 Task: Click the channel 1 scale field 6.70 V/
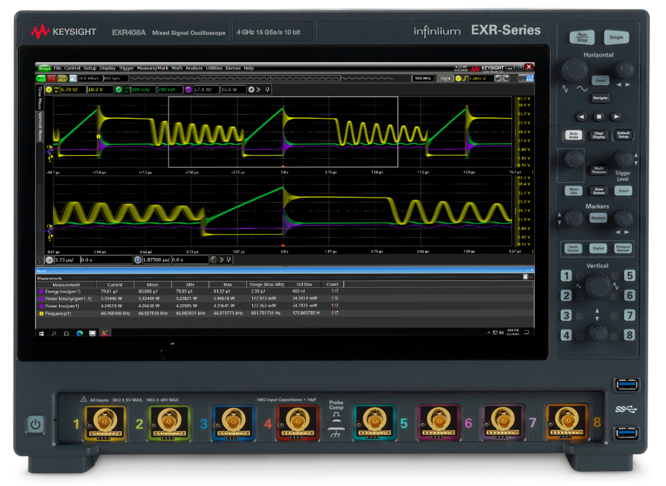point(73,90)
